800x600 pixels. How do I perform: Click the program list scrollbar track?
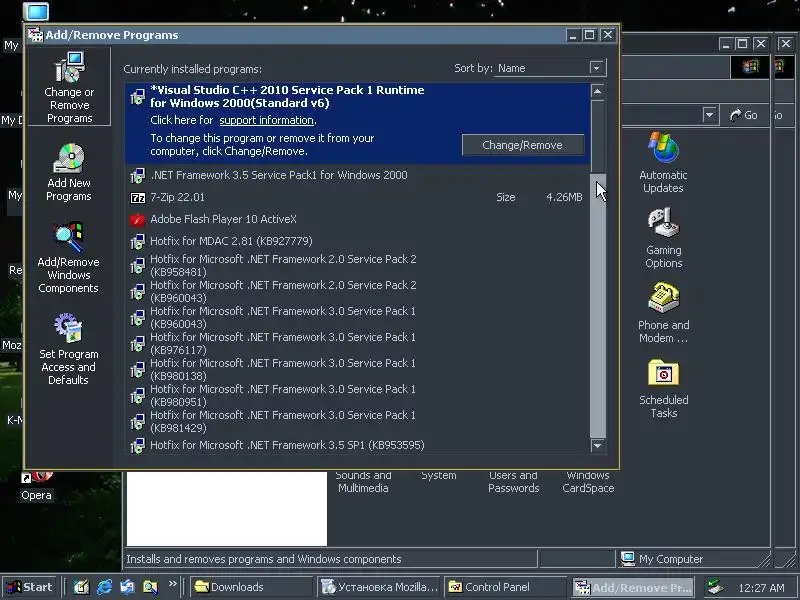(x=597, y=306)
